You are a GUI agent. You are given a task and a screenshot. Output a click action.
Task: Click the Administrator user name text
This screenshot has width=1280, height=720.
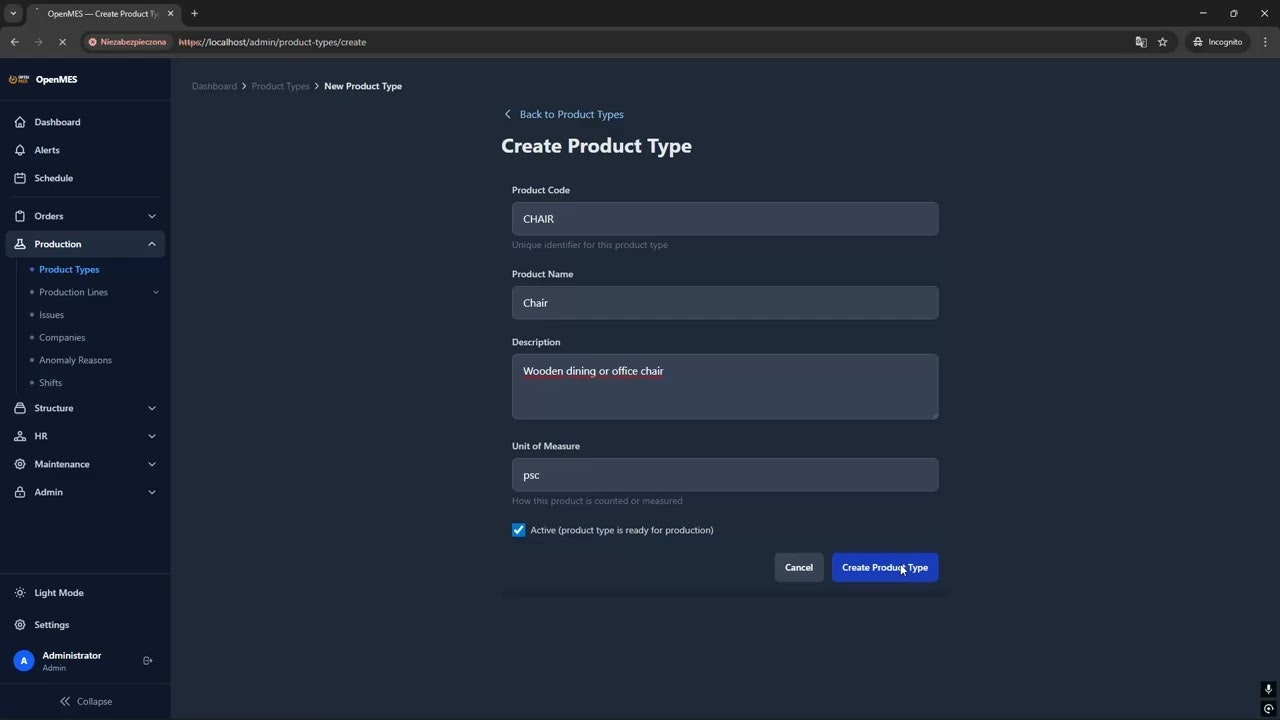click(72, 655)
